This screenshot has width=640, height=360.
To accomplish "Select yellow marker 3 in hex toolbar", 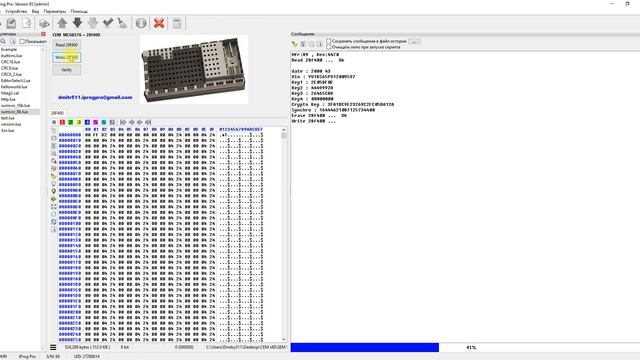I will [x=79, y=122].
